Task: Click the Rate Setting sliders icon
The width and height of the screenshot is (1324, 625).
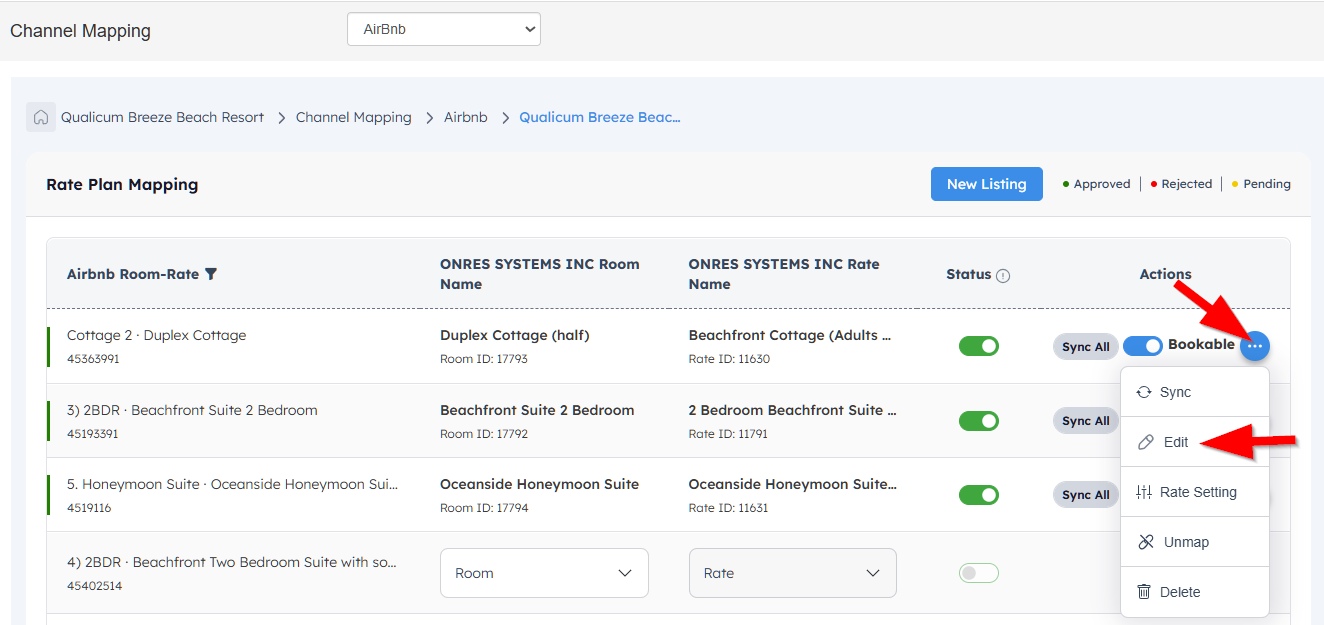Action: [1144, 492]
